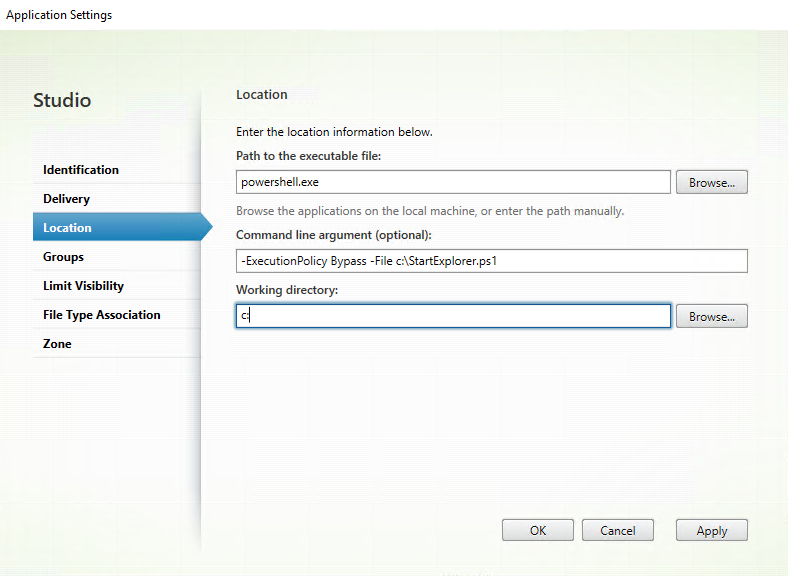Screen dimensions: 788x576
Task: Cancel the application settings dialog
Action: [x=617, y=530]
